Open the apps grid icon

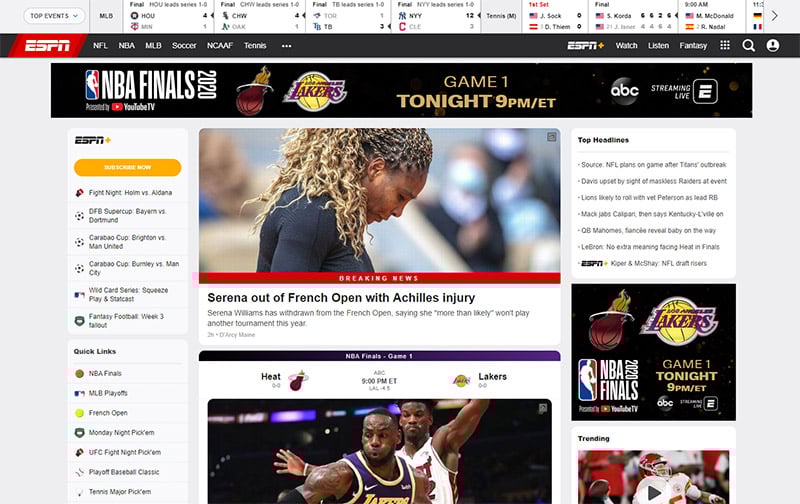tap(724, 45)
